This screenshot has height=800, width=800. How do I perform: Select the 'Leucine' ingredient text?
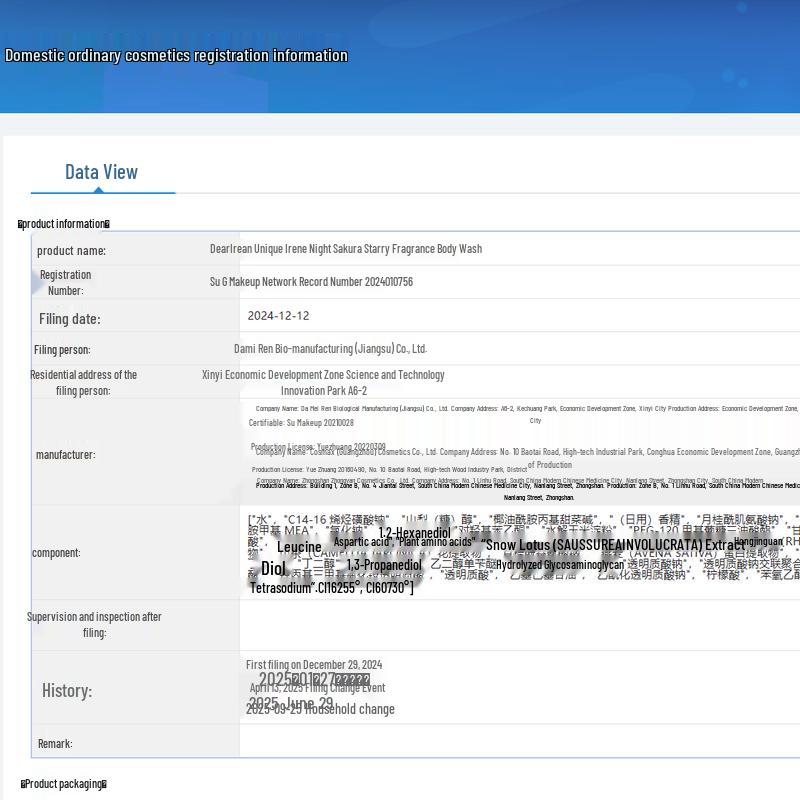point(299,547)
